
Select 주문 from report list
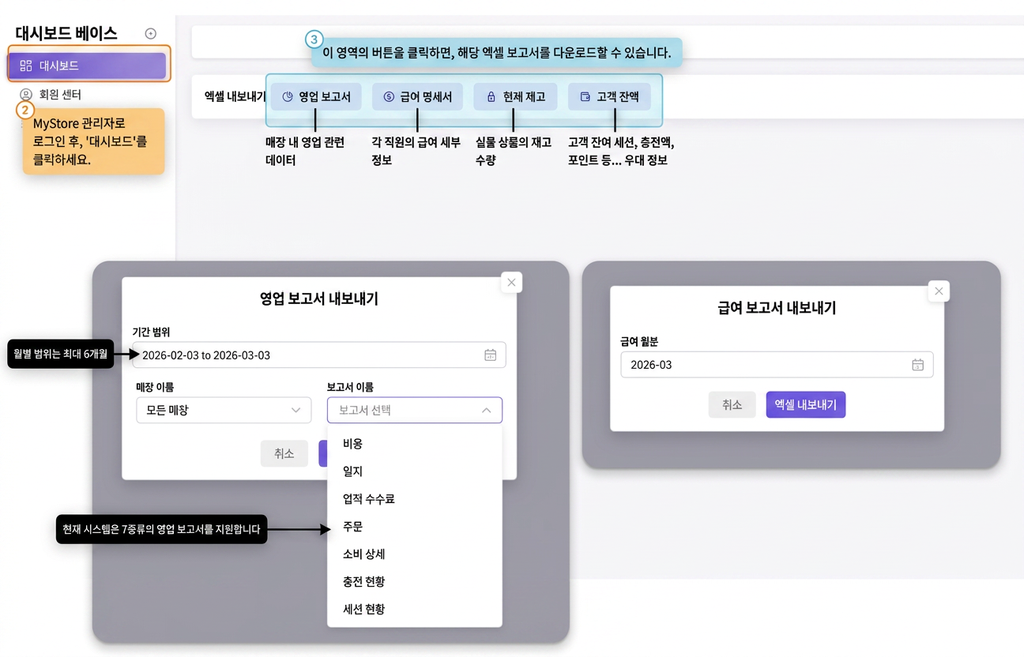[415, 526]
